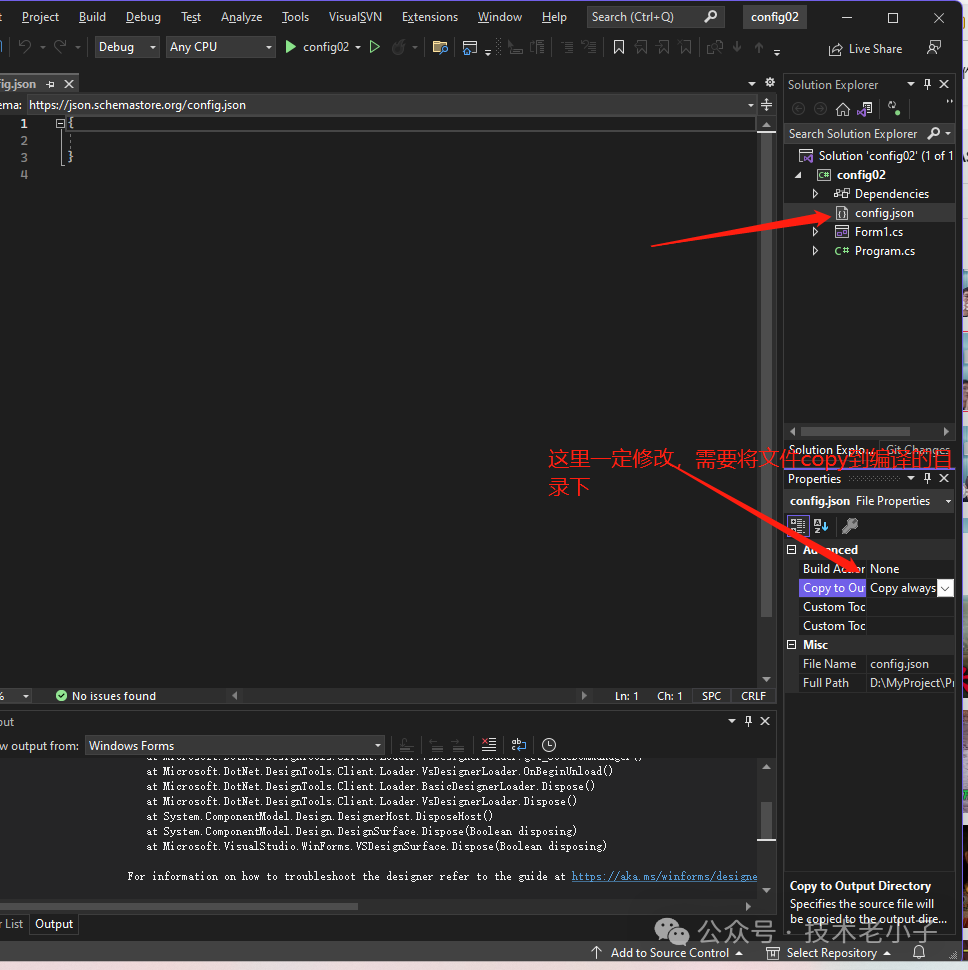Open the Debug configuration dropdown

128,47
